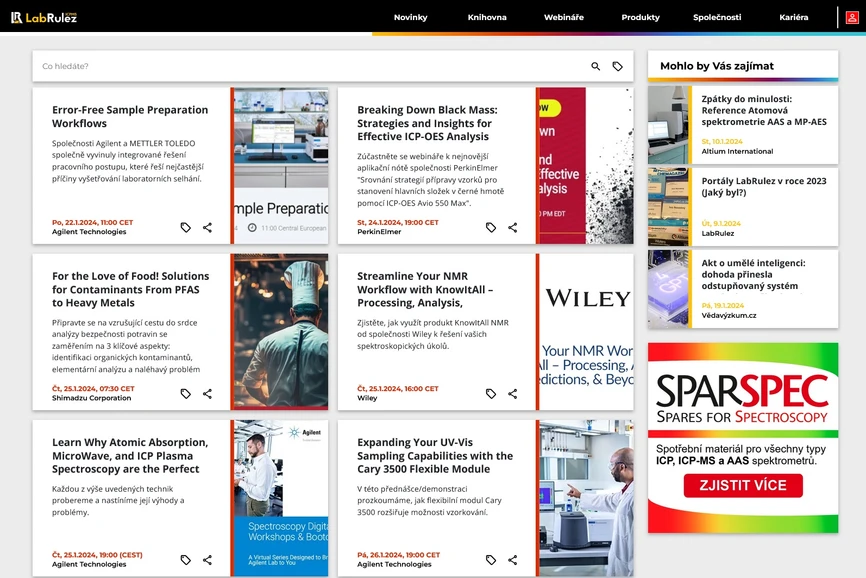Open 'Zpátky do minulosti' sidebar article
866x578 pixels.
pyautogui.click(x=764, y=110)
